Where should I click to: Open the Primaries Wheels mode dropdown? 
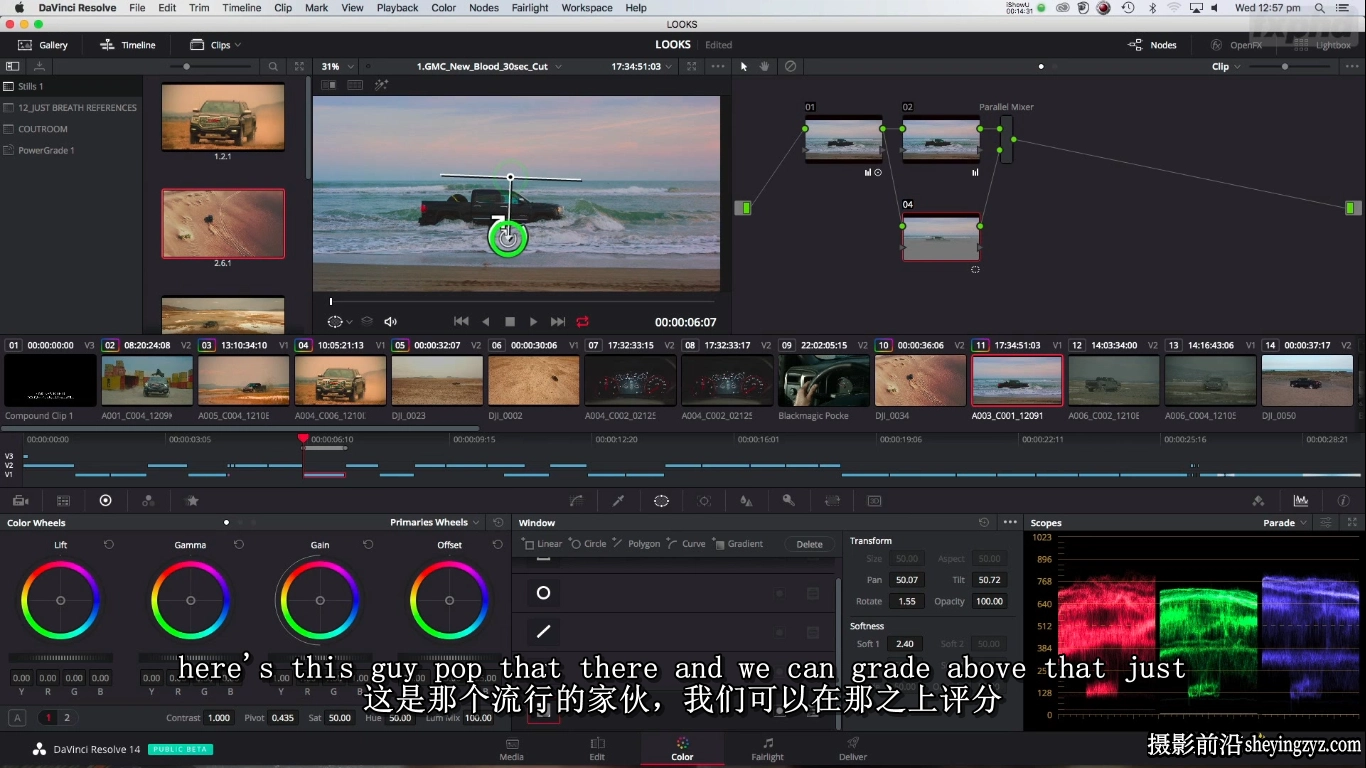(x=435, y=522)
